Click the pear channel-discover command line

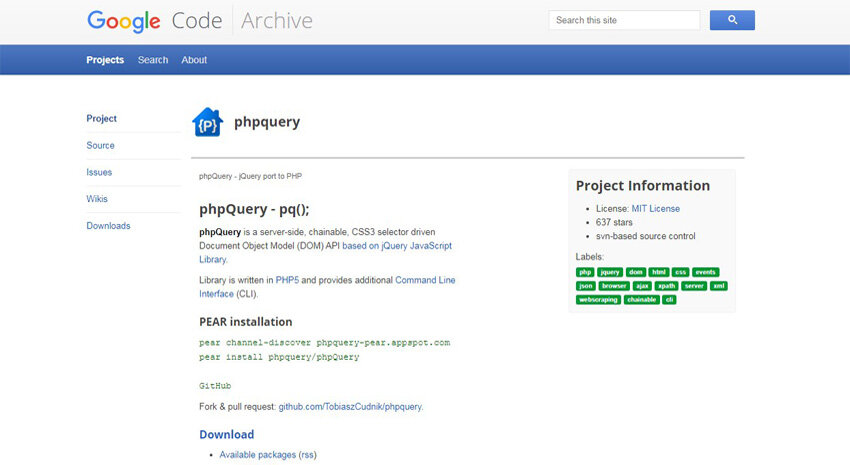click(x=325, y=343)
